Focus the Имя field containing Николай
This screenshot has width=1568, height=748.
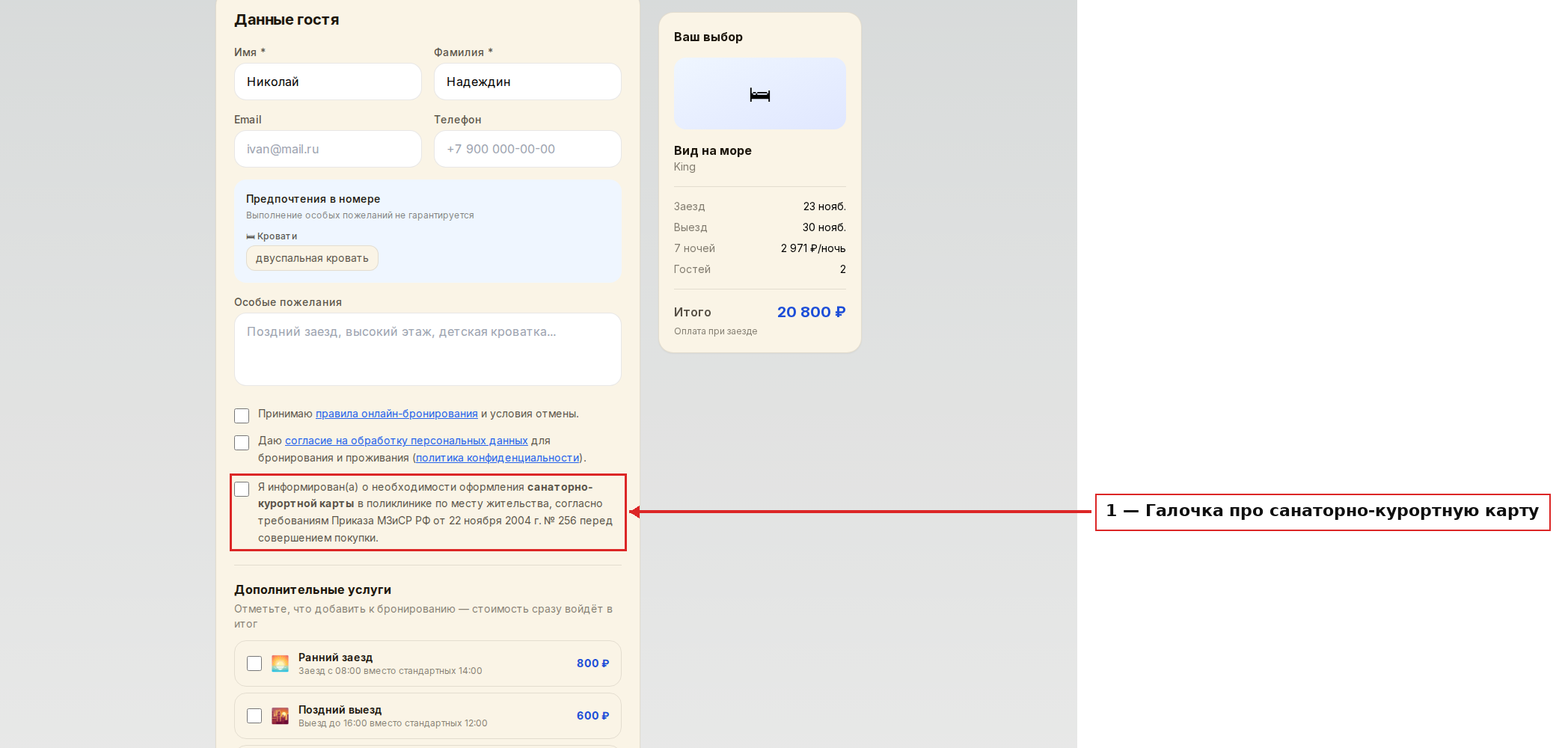(328, 82)
